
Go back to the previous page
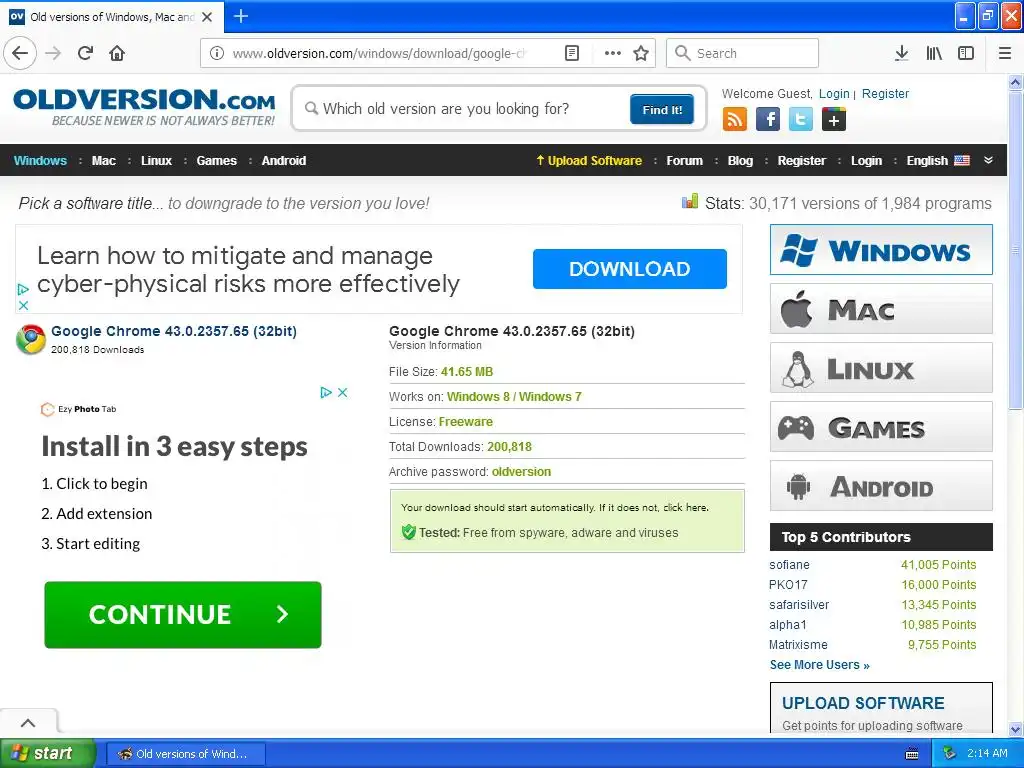20,53
